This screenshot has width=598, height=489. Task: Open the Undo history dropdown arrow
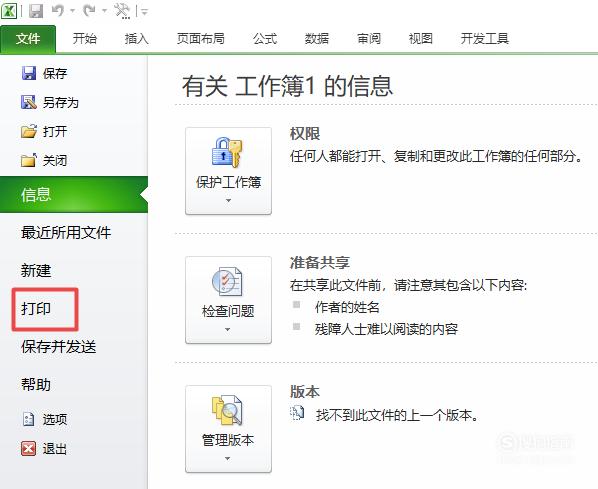pos(72,11)
